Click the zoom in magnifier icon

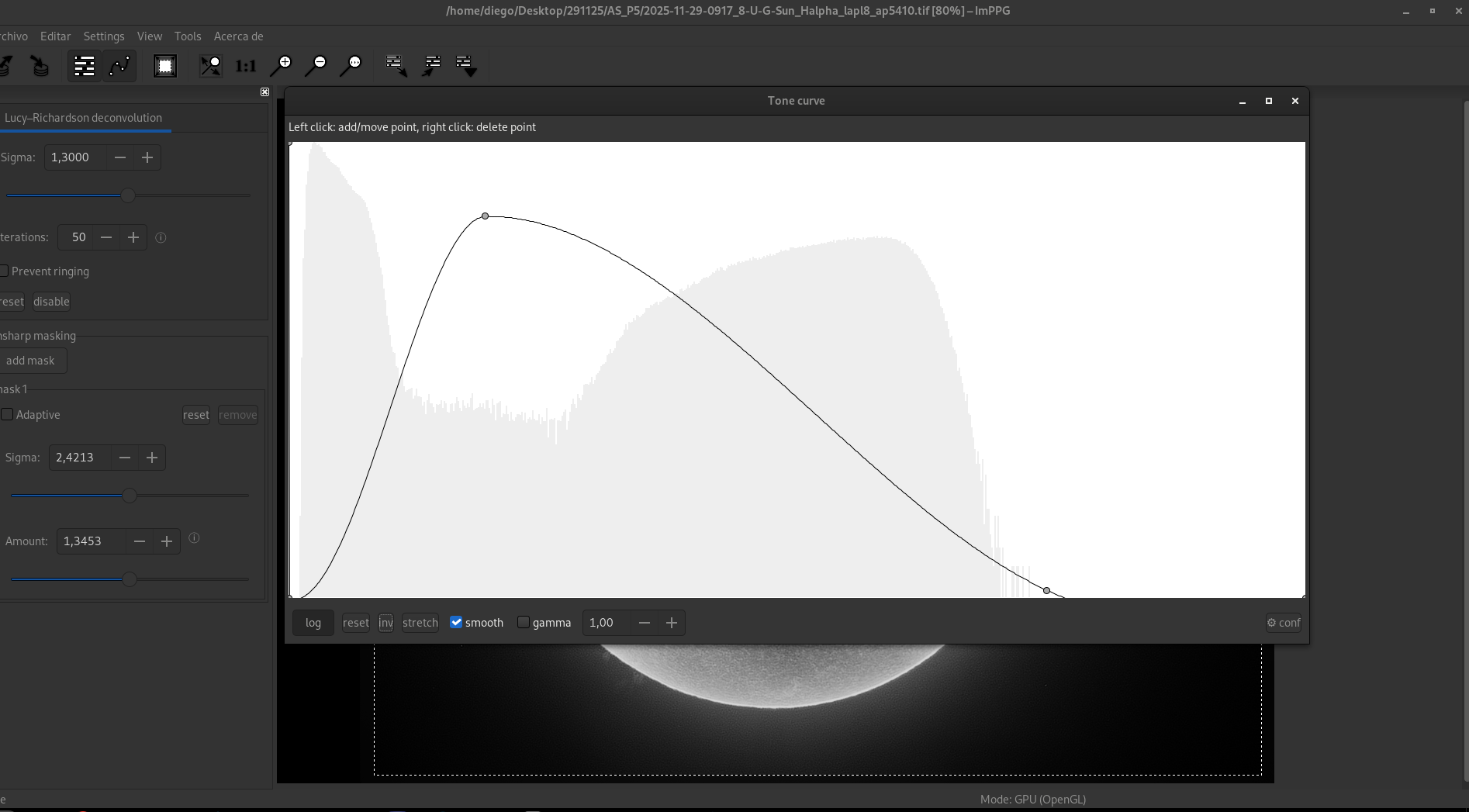point(281,66)
